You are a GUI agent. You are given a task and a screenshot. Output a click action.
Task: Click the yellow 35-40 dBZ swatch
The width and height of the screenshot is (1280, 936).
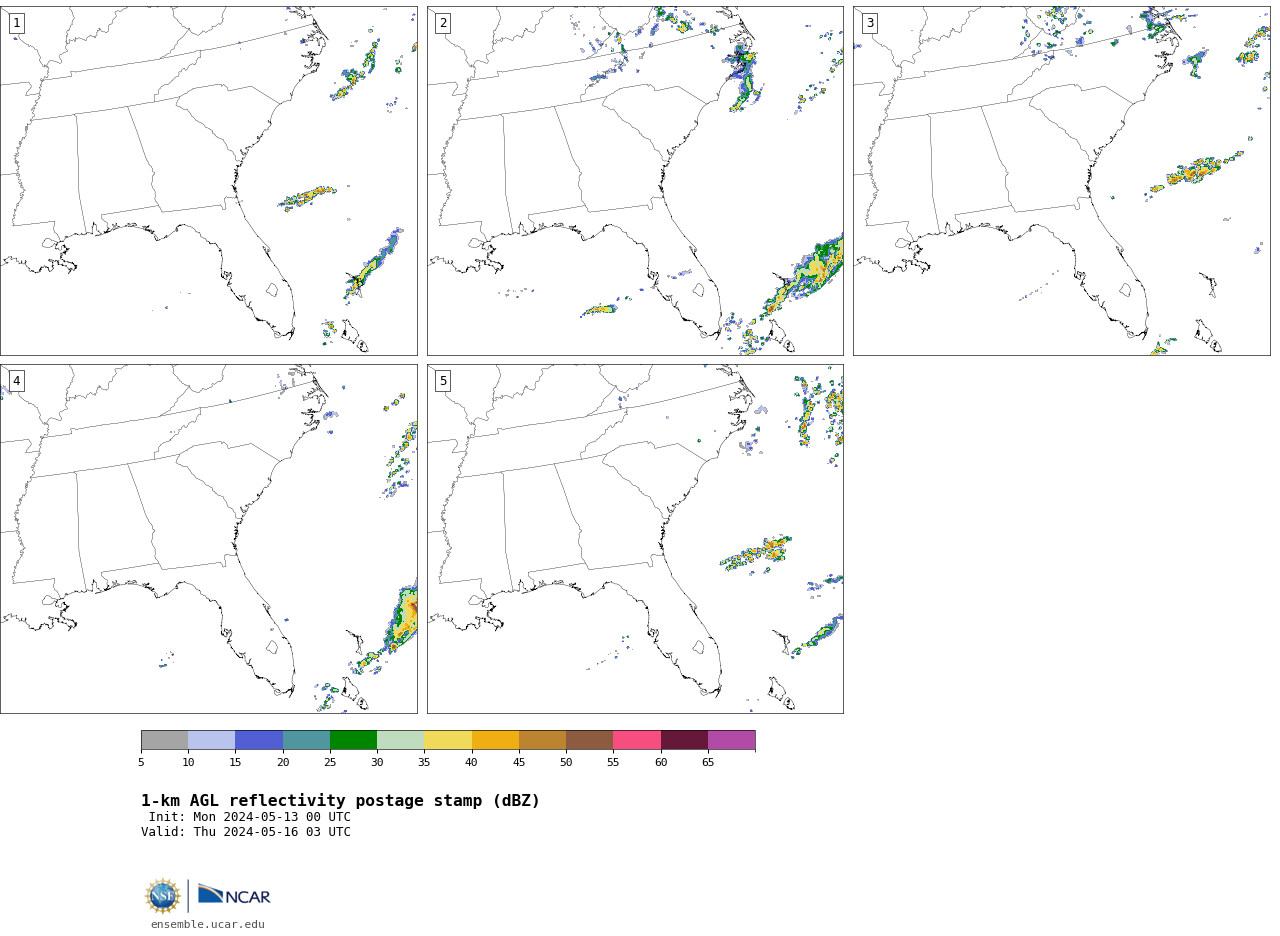[x=448, y=740]
